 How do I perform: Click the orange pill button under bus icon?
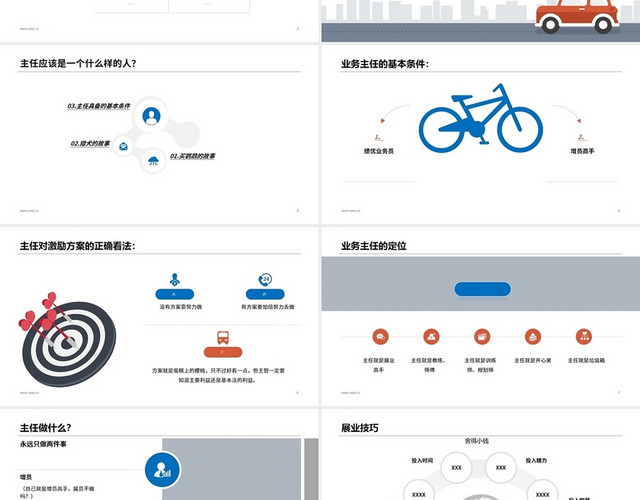pyautogui.click(x=223, y=352)
